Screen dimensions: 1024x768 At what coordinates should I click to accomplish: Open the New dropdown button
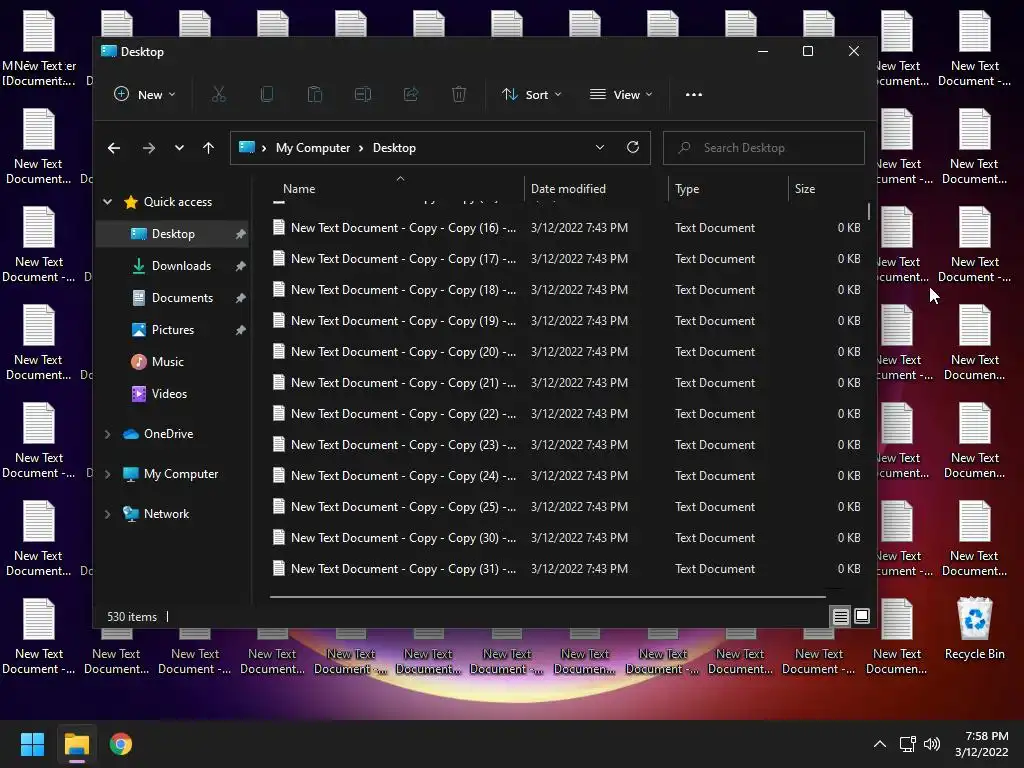(144, 95)
